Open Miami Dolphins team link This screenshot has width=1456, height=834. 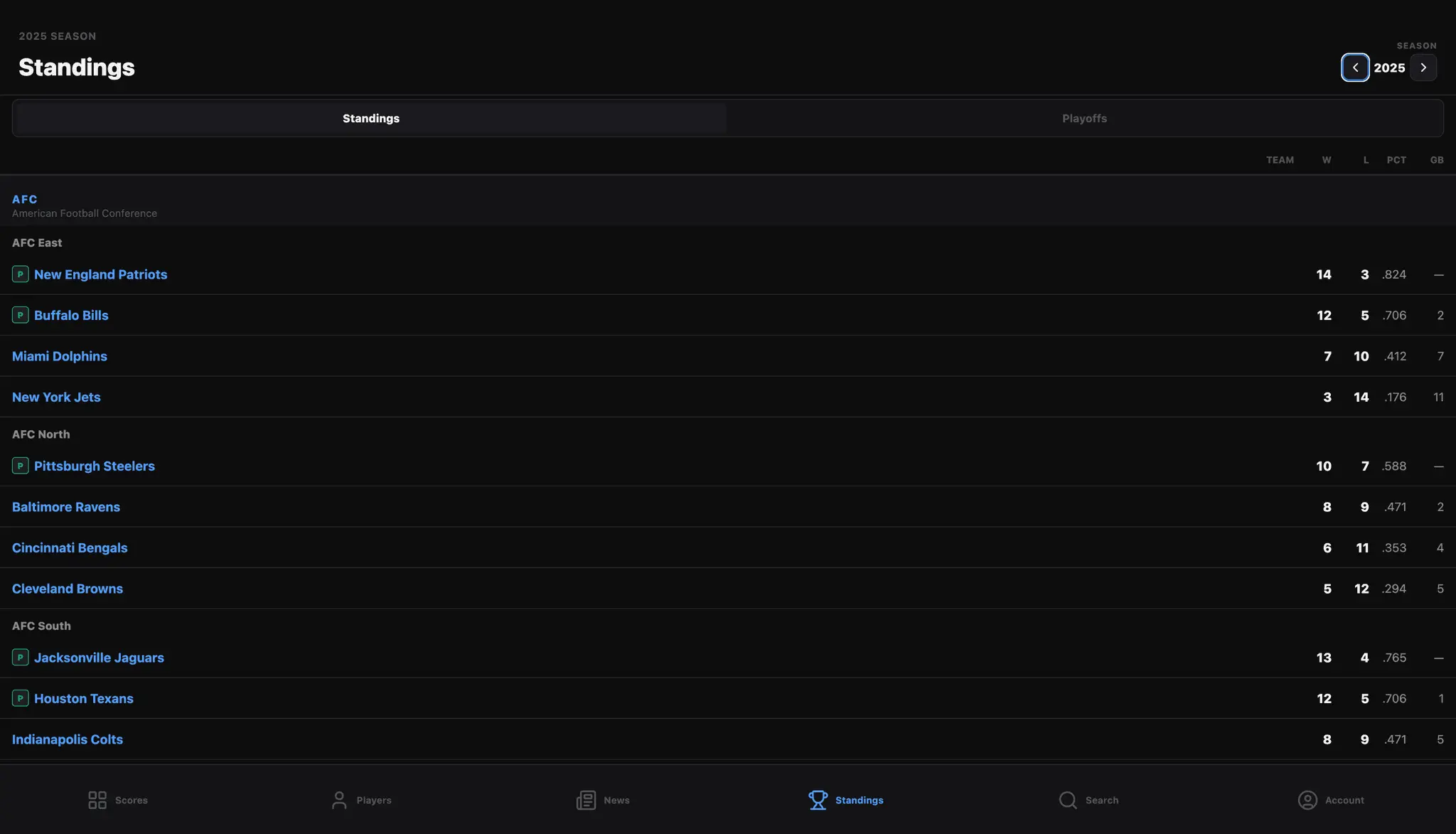(x=60, y=356)
